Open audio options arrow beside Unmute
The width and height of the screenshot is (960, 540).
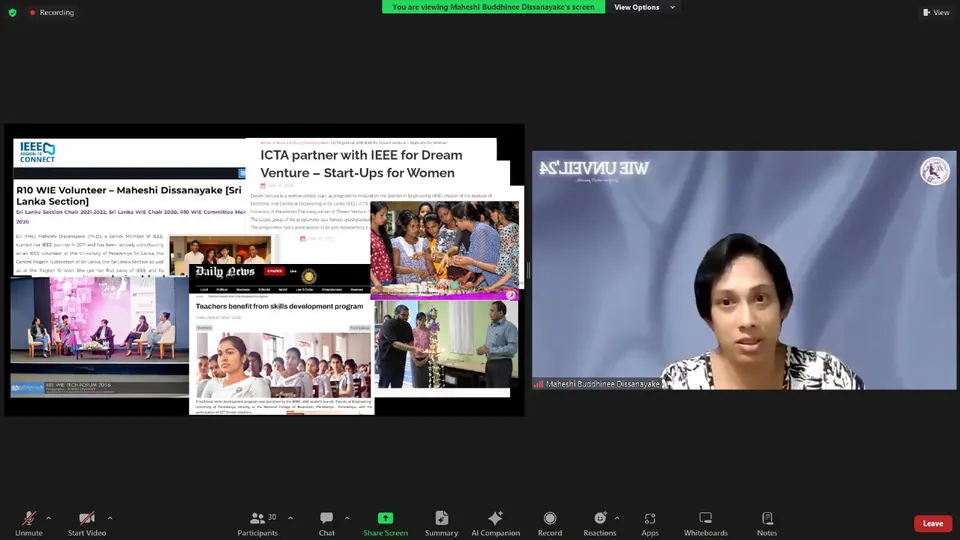(x=48, y=519)
